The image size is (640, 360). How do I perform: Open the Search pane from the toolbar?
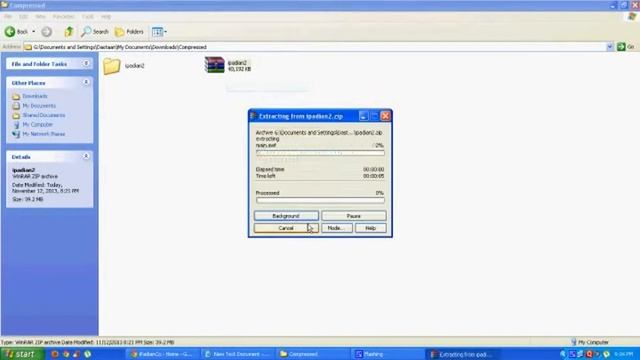(95, 31)
